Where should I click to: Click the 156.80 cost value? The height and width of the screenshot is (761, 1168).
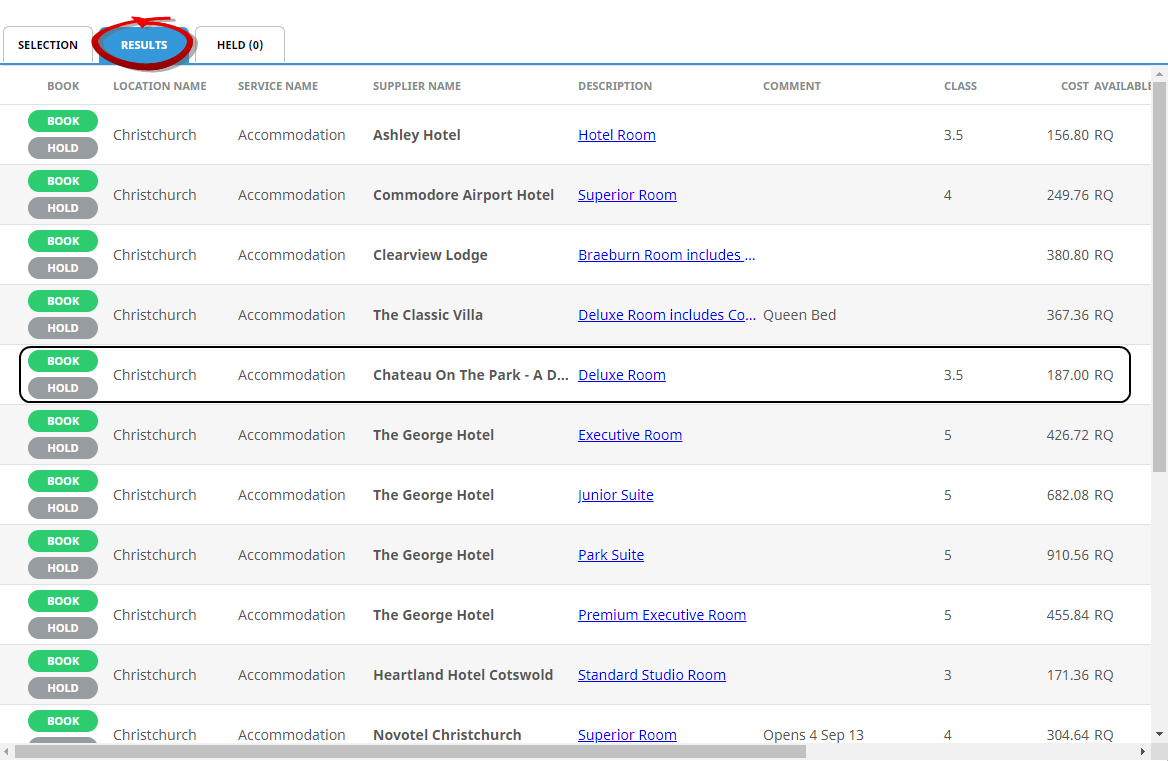pos(1067,135)
